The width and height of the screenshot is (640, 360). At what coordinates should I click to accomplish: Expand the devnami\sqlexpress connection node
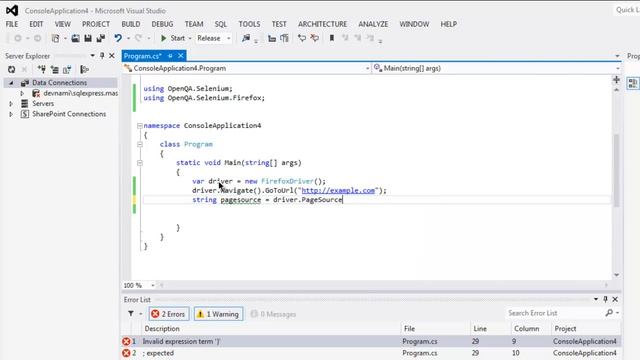coord(22,93)
